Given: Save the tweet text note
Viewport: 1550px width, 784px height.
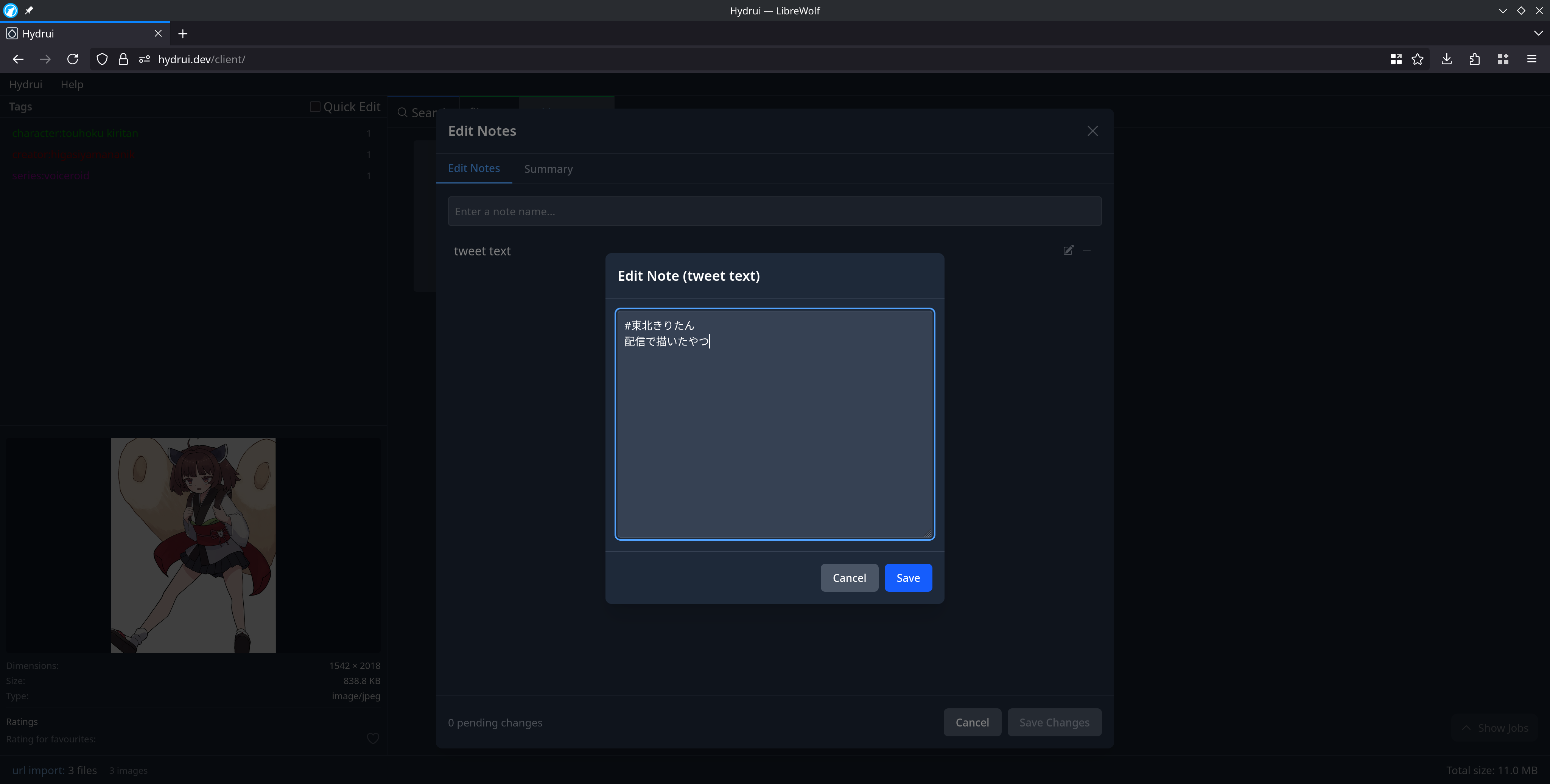Looking at the screenshot, I should tap(908, 578).
